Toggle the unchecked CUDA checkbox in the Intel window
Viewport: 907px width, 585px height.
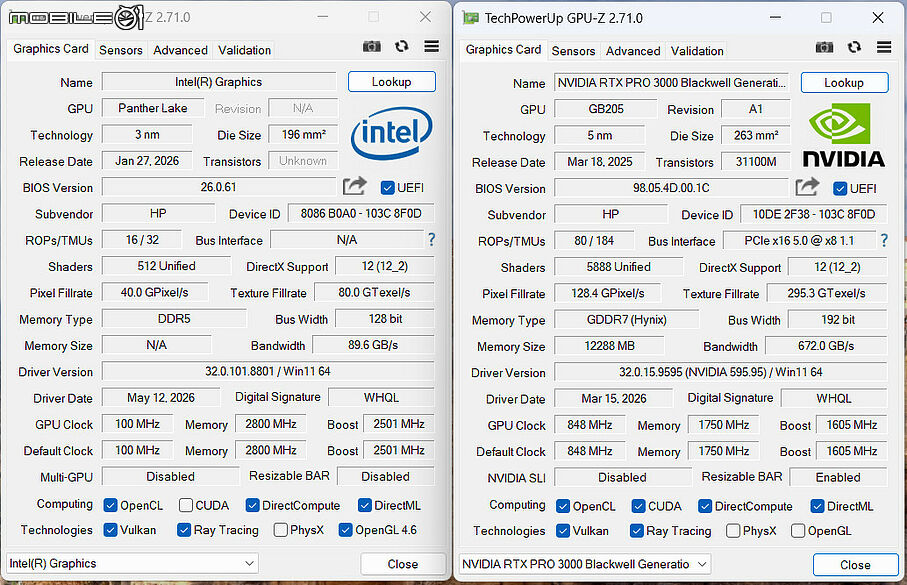[186, 505]
